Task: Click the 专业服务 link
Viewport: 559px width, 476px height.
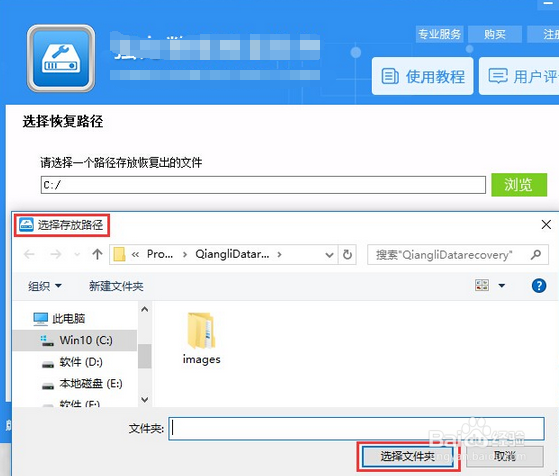Action: [x=440, y=34]
